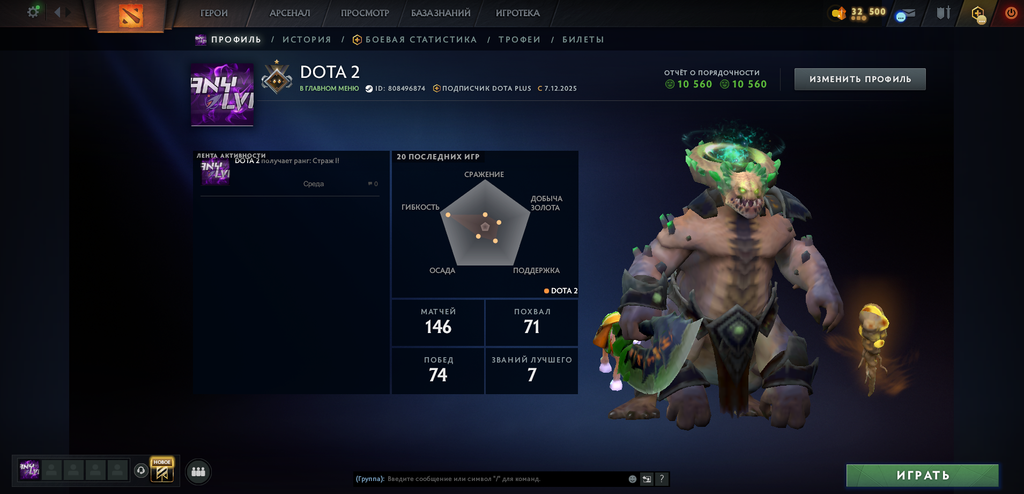Open the НОВОЕ banner icon

(x=161, y=470)
